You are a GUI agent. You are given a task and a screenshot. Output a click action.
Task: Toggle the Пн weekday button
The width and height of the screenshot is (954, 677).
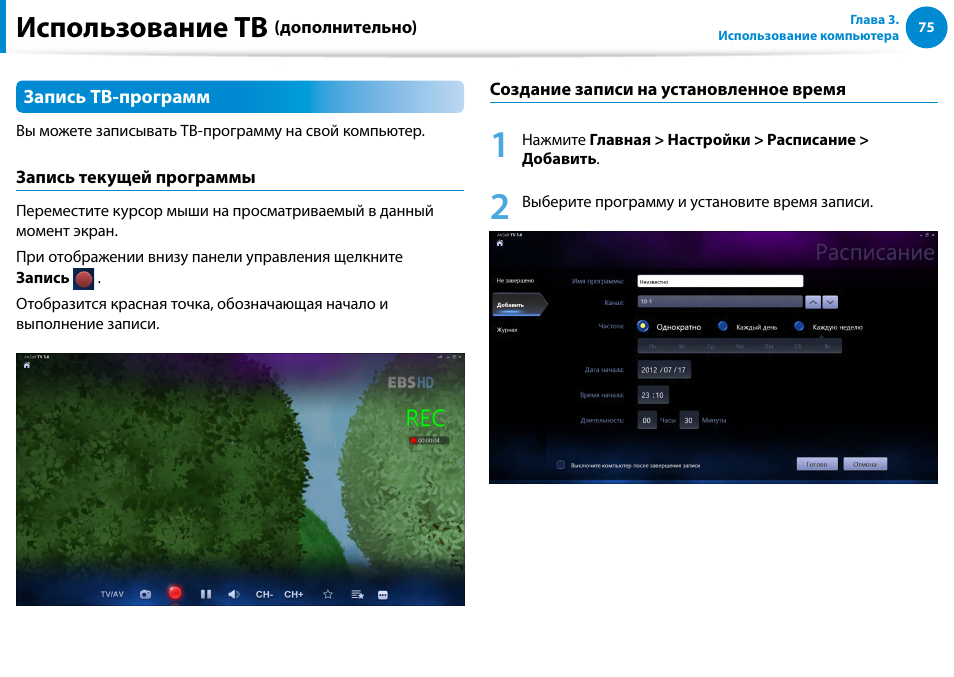coord(652,346)
